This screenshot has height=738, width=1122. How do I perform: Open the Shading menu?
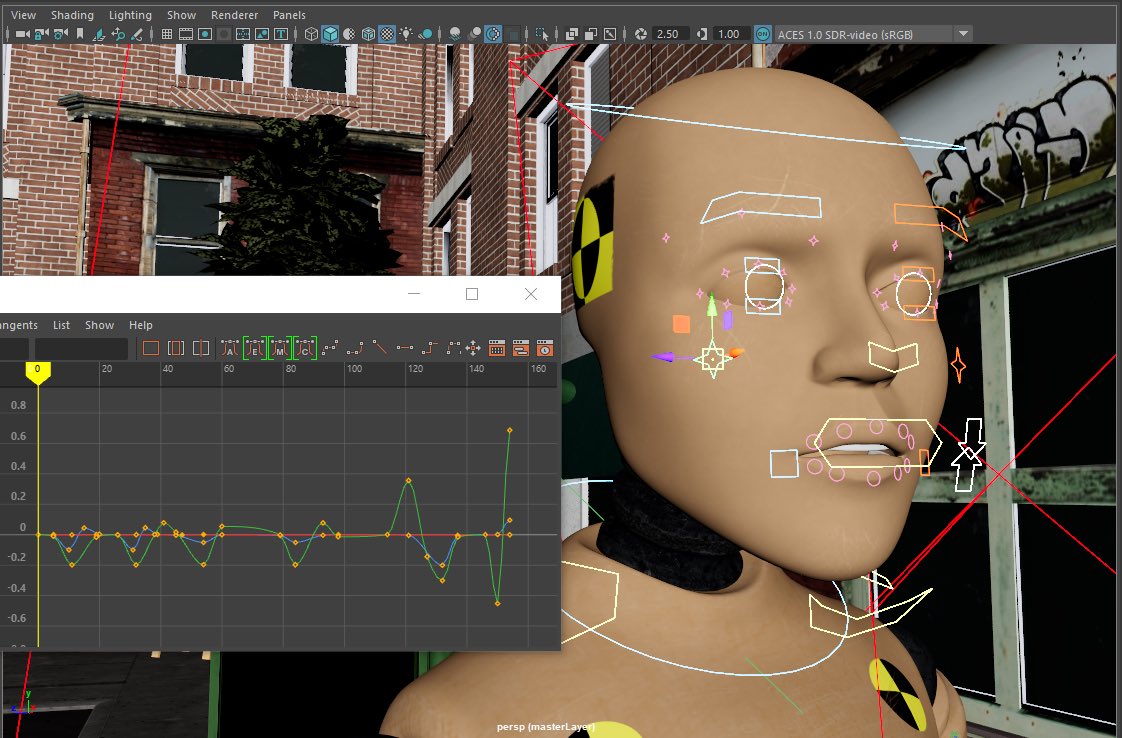pyautogui.click(x=72, y=15)
